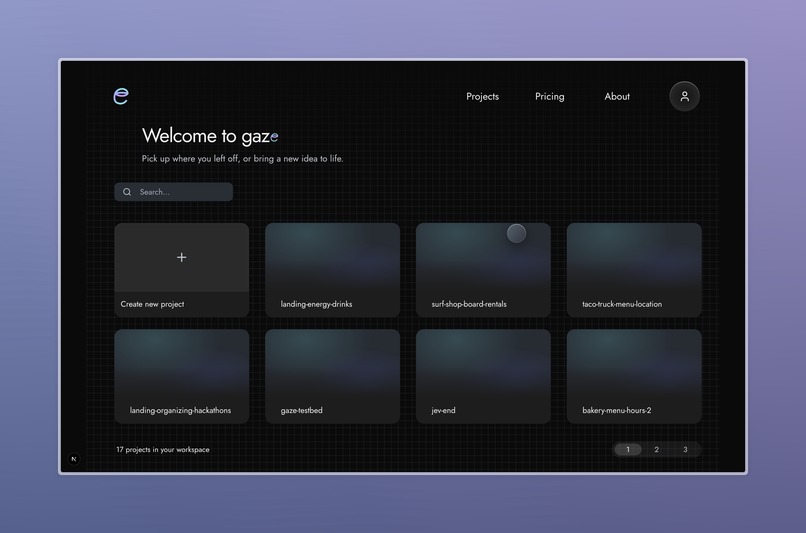This screenshot has width=806, height=533.
Task: Click the Next.js badge icon
Action: (74, 459)
